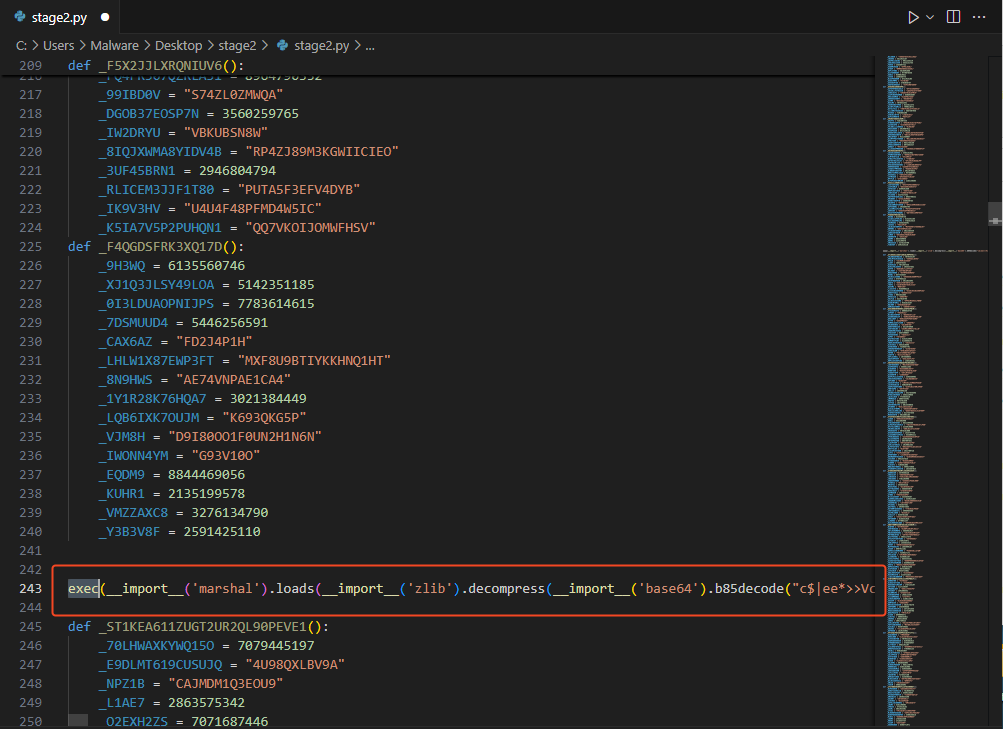Split the editor right
This screenshot has height=729, width=1003.
(x=953, y=17)
